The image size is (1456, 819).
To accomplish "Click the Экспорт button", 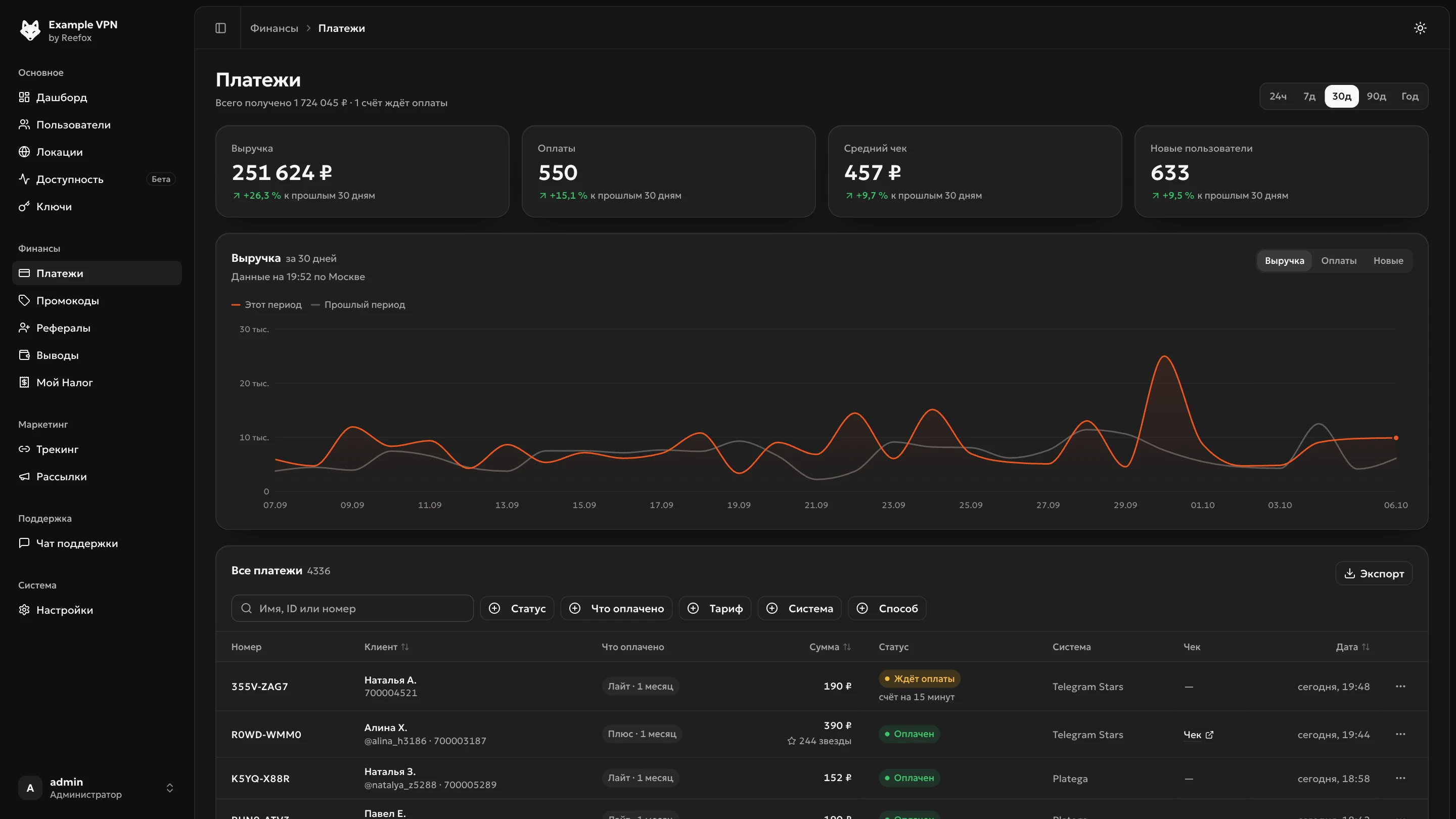I will tap(1374, 573).
